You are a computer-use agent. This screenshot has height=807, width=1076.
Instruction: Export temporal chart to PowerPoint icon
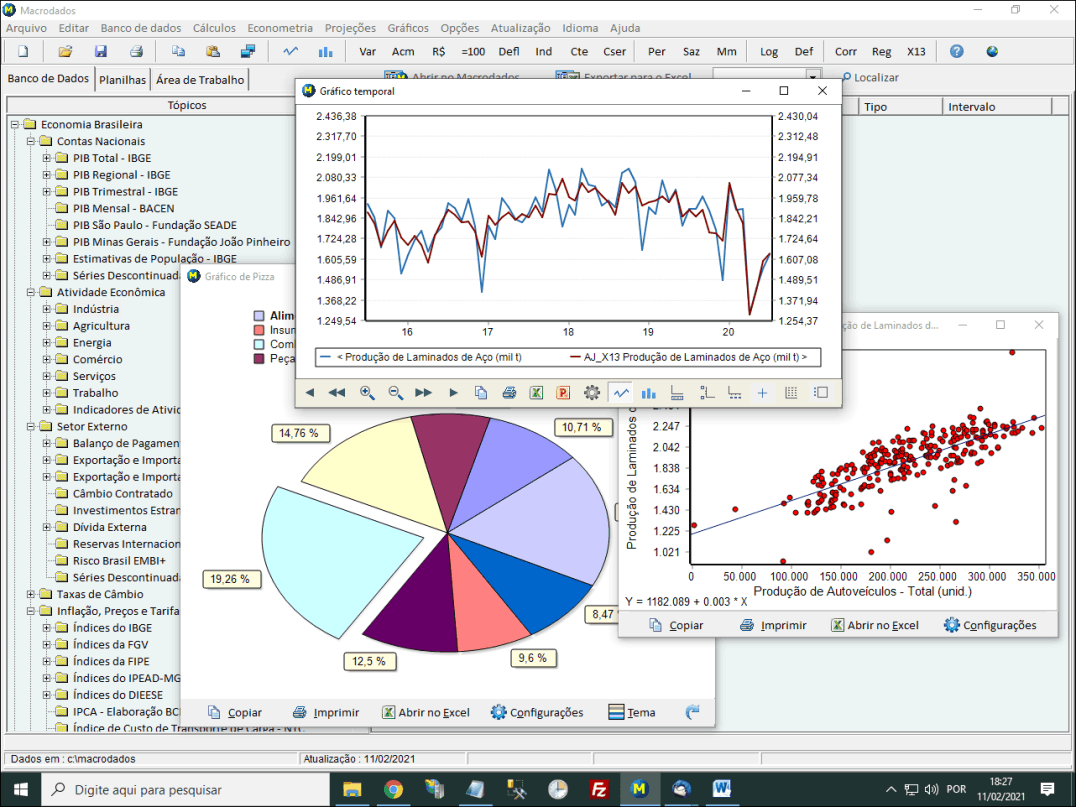(563, 393)
